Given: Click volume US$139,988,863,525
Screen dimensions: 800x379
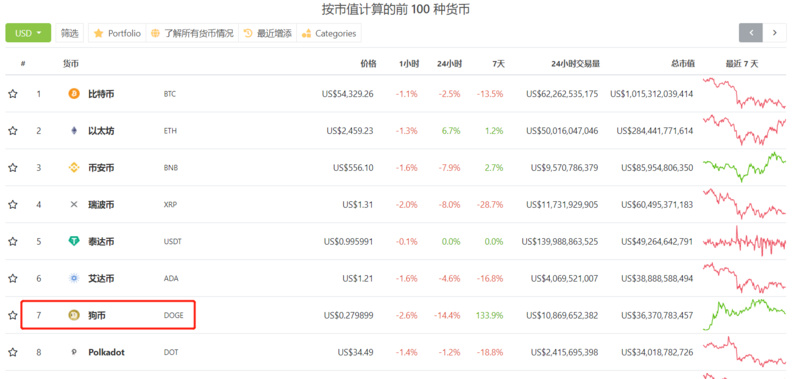Looking at the screenshot, I should [x=560, y=241].
